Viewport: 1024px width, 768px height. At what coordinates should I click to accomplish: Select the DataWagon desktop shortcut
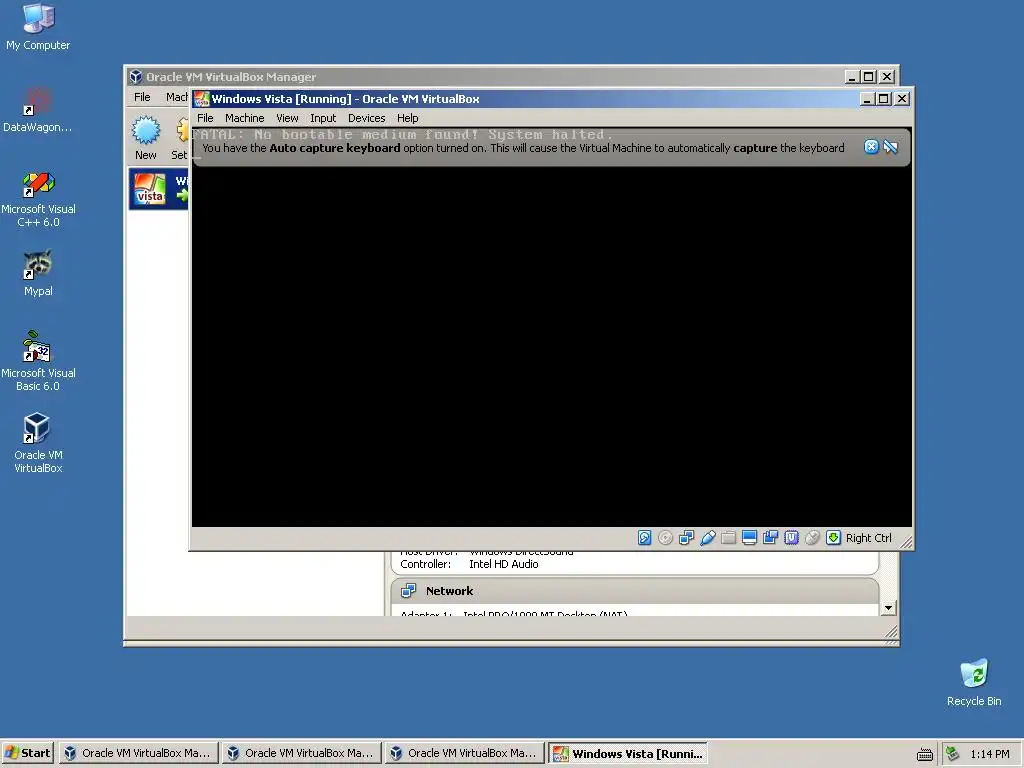point(38,110)
